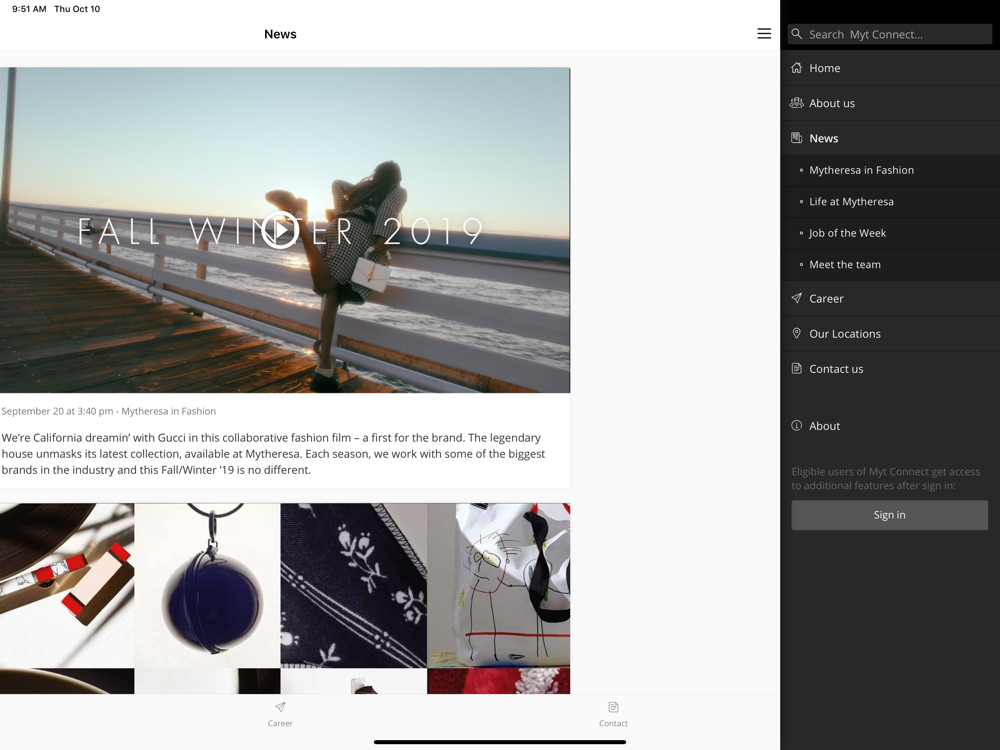Click the About info circle icon
Viewport: 1000px width, 750px height.
[797, 425]
